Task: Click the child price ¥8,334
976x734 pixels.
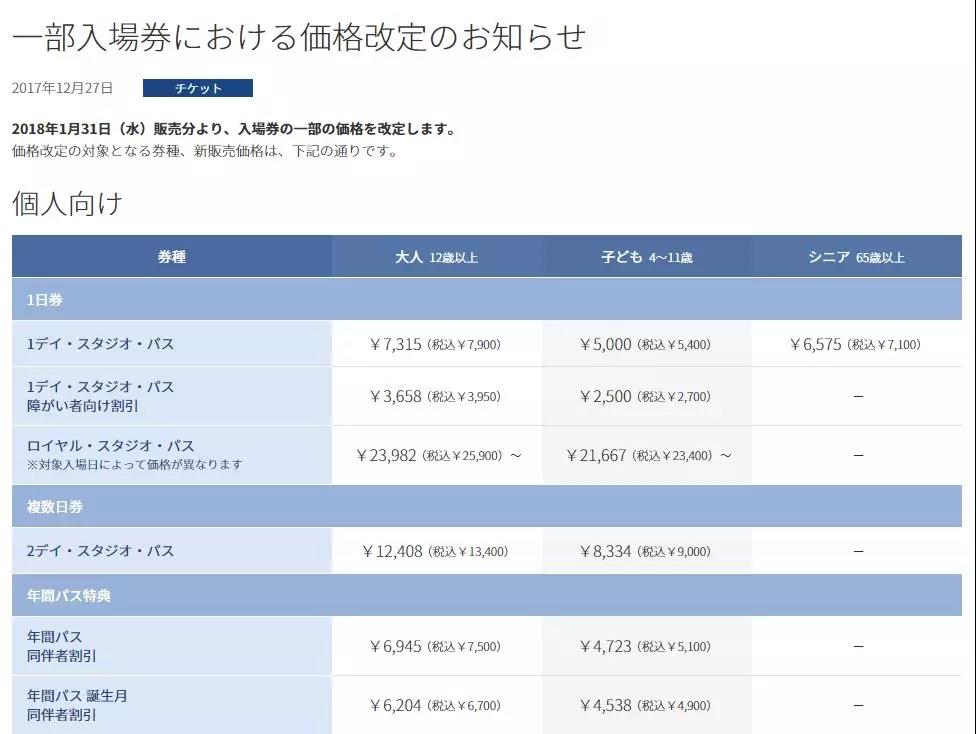Action: coord(645,552)
